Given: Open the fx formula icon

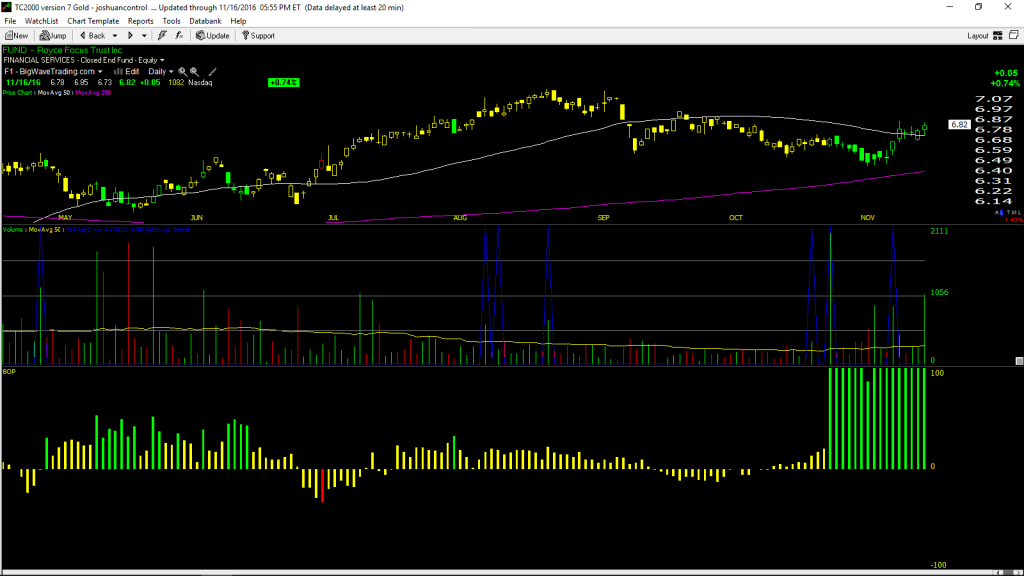Looking at the screenshot, I should pos(179,36).
